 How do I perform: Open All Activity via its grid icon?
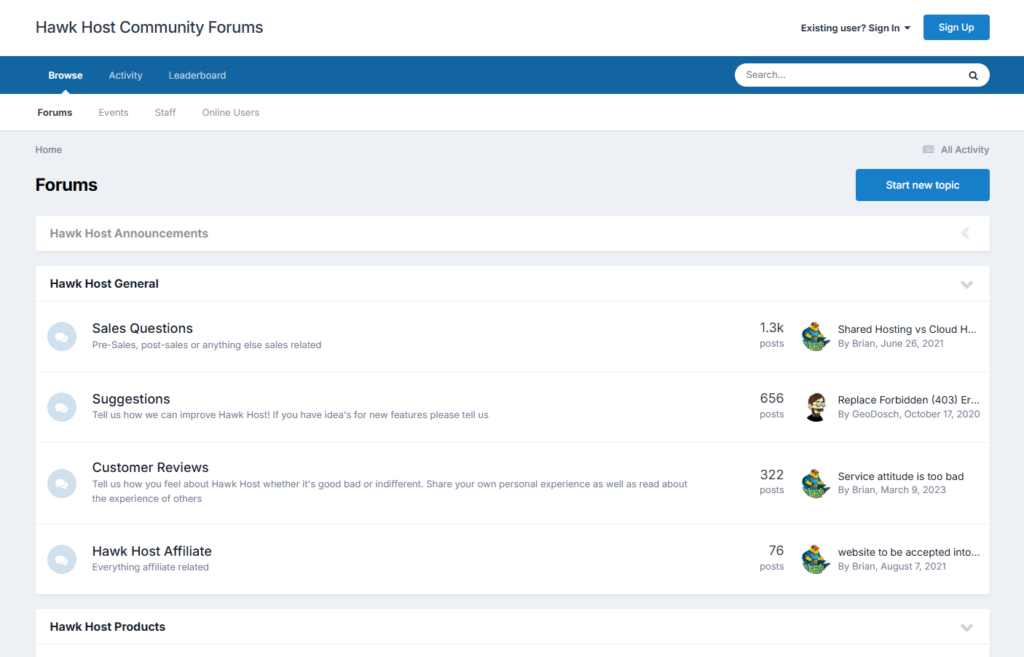(x=928, y=149)
